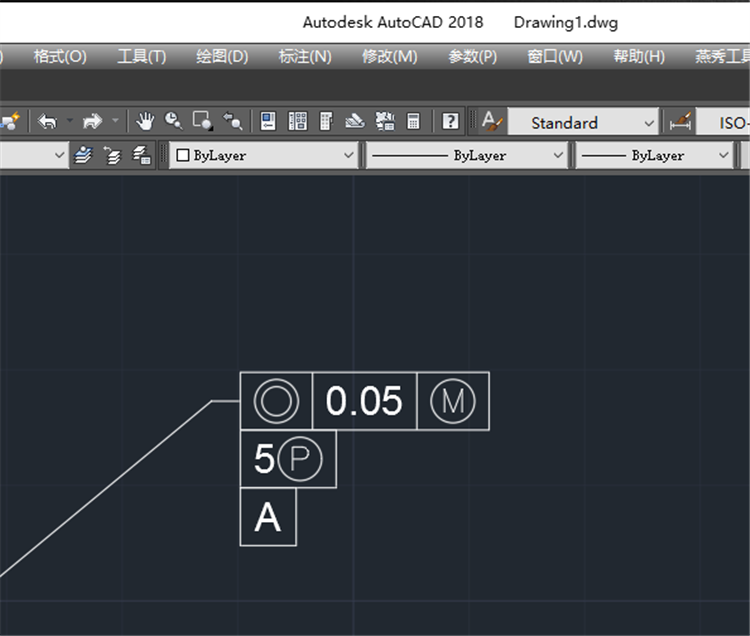Open the ByLayer color dropdown
This screenshot has width=750, height=636.
[x=263, y=155]
